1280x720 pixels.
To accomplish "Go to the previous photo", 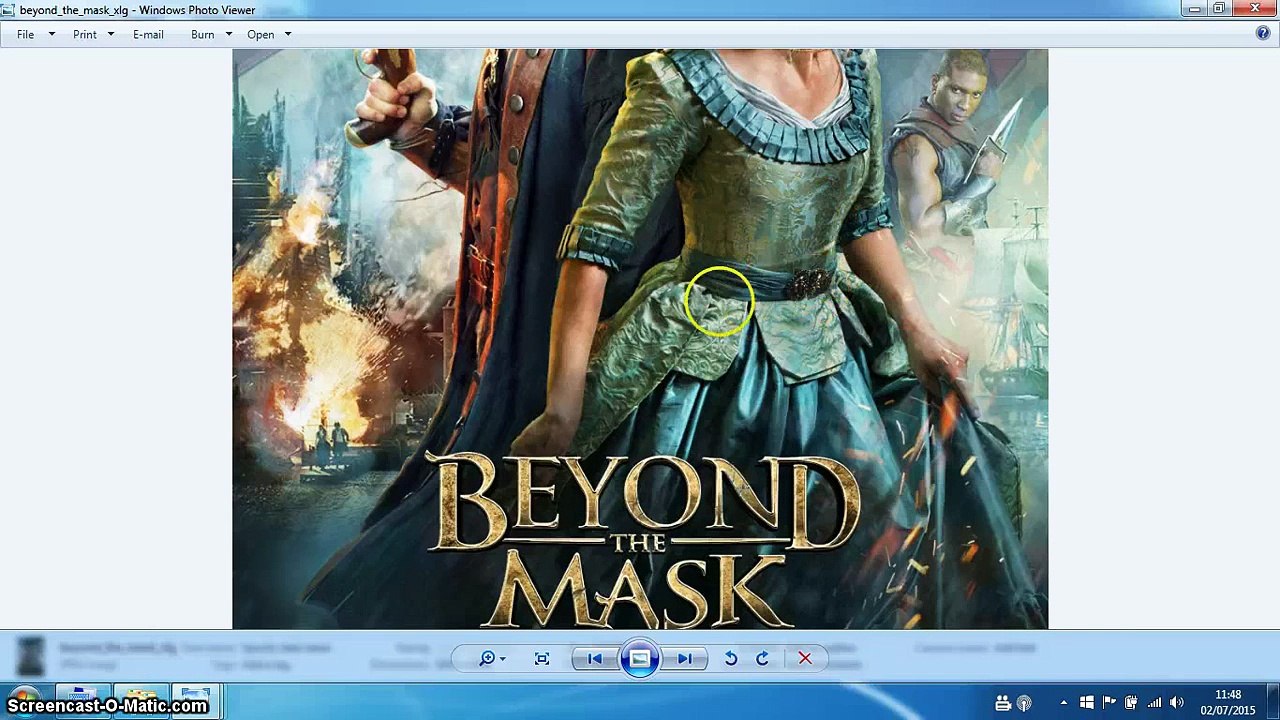I will click(594, 658).
